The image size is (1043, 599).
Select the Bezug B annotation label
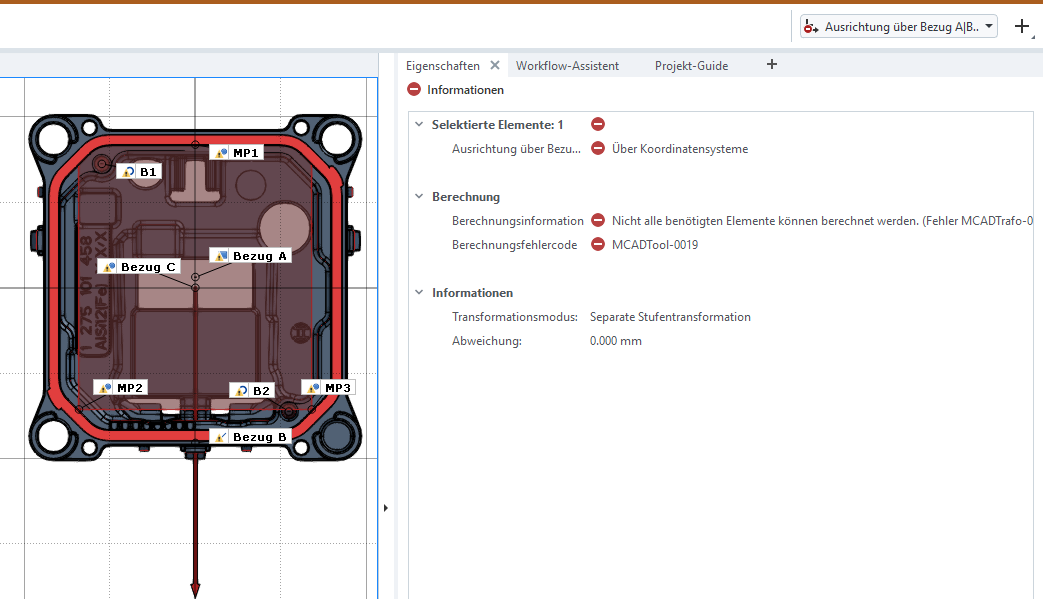258,437
